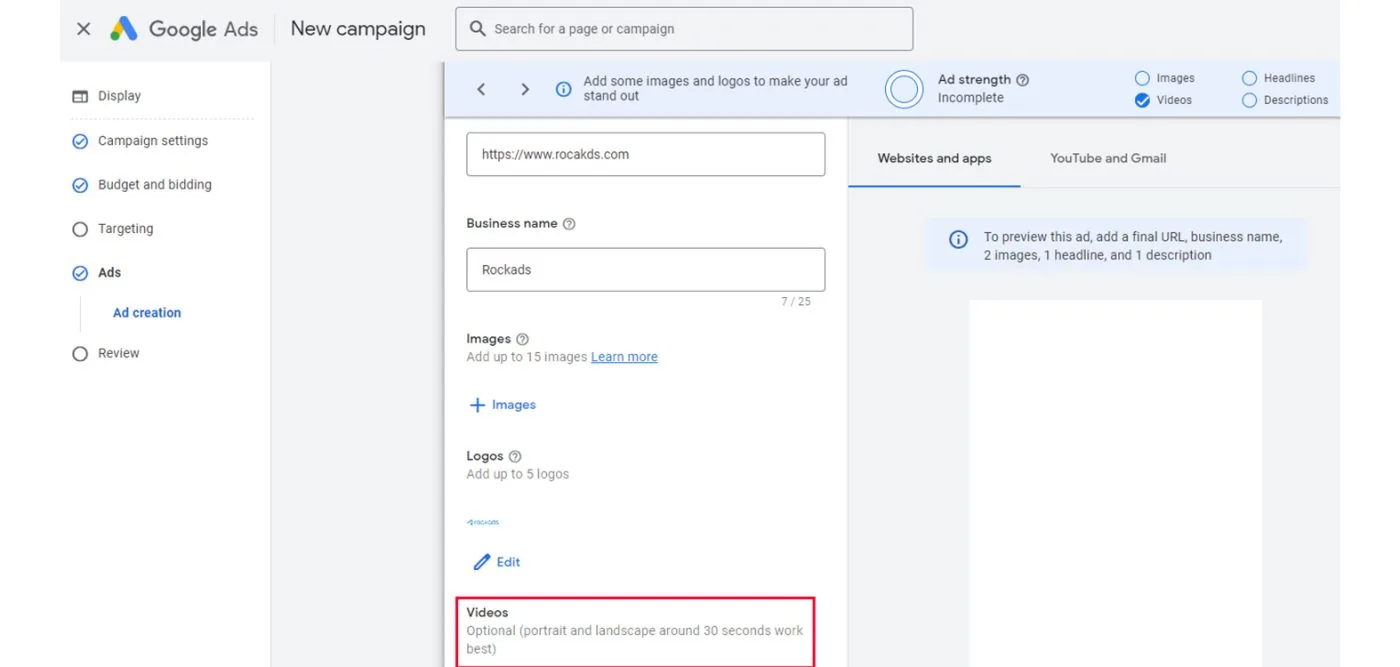Click the "7 / 25" character counter
1400x667 pixels.
(x=796, y=302)
